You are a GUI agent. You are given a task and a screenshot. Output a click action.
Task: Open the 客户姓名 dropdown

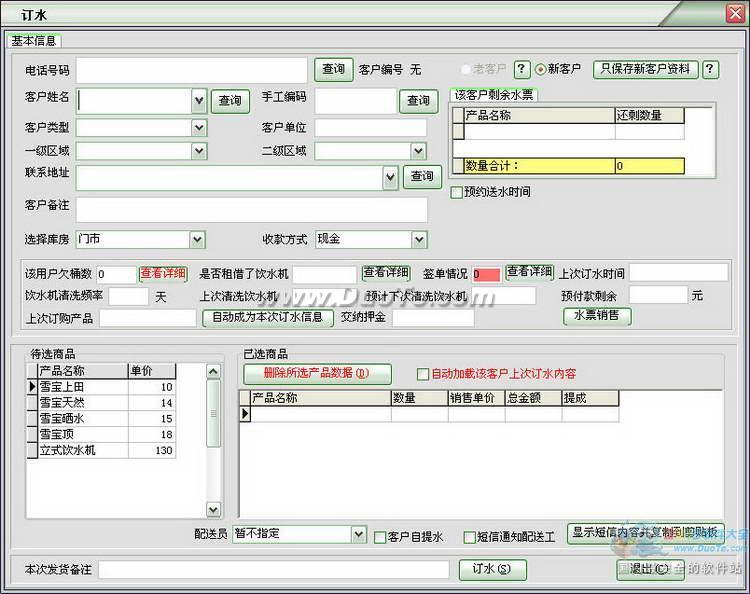pyautogui.click(x=199, y=100)
